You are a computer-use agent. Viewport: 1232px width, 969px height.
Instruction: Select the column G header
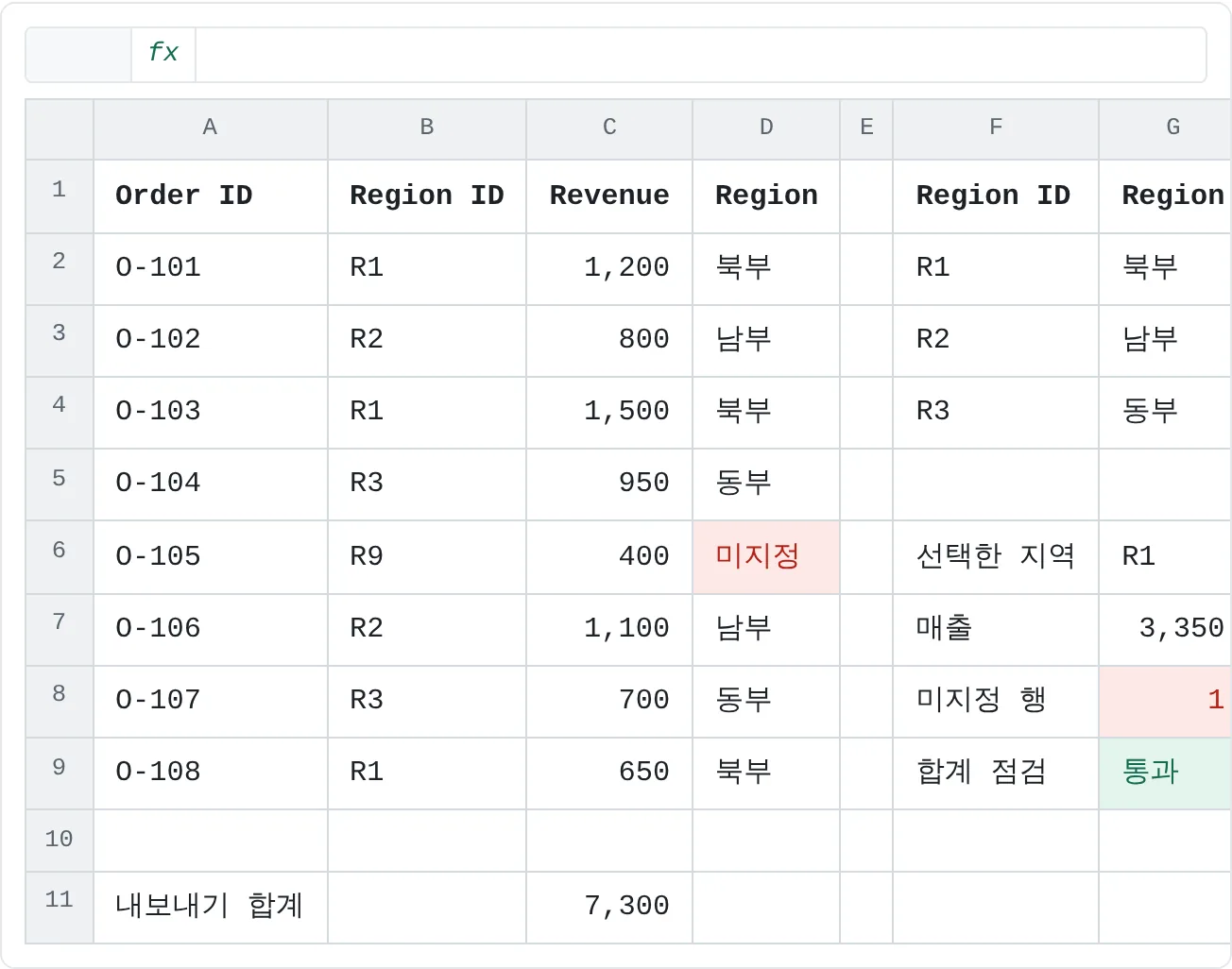[x=1165, y=128]
